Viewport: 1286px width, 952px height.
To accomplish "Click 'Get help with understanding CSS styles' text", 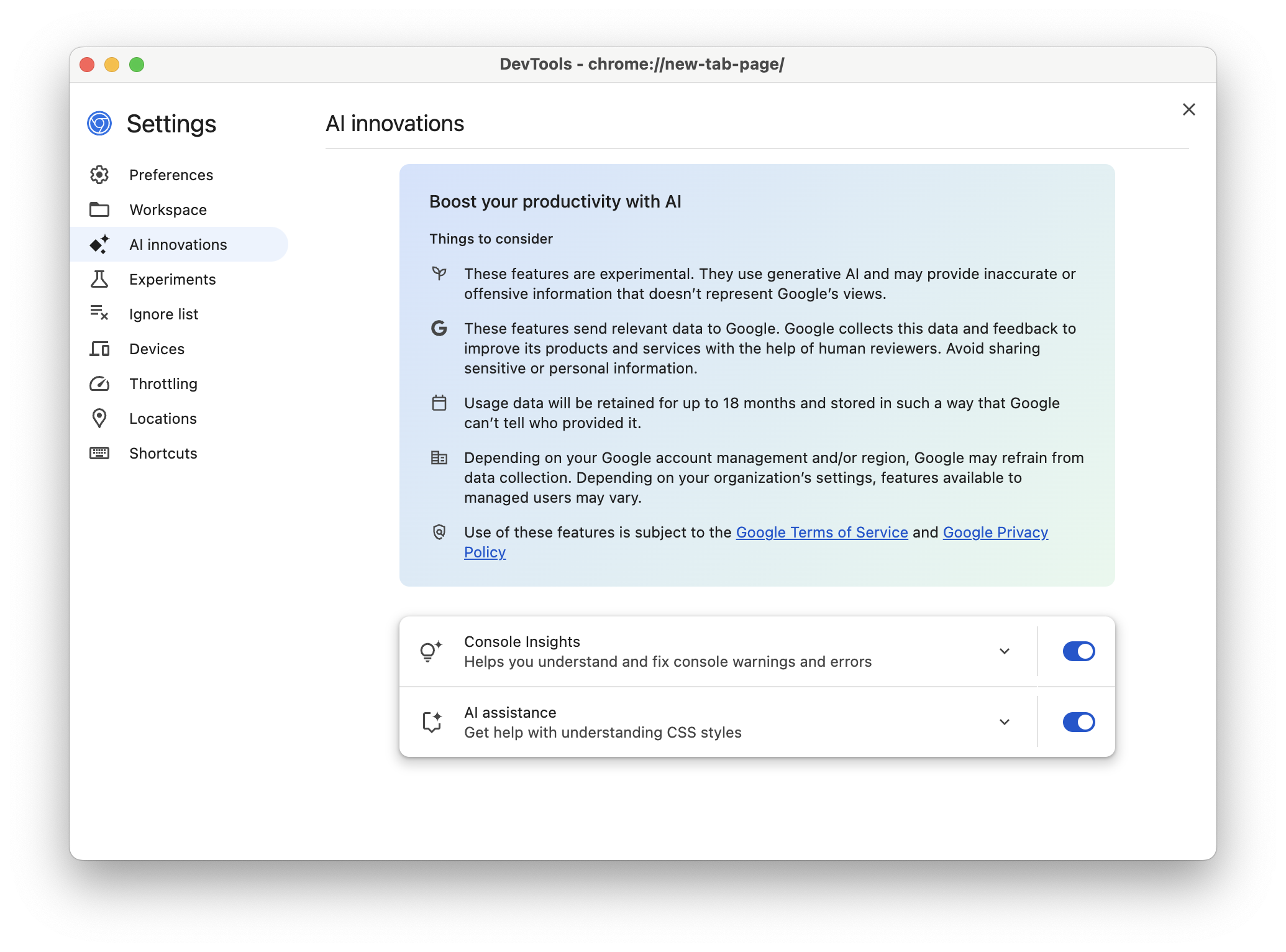I will (603, 733).
